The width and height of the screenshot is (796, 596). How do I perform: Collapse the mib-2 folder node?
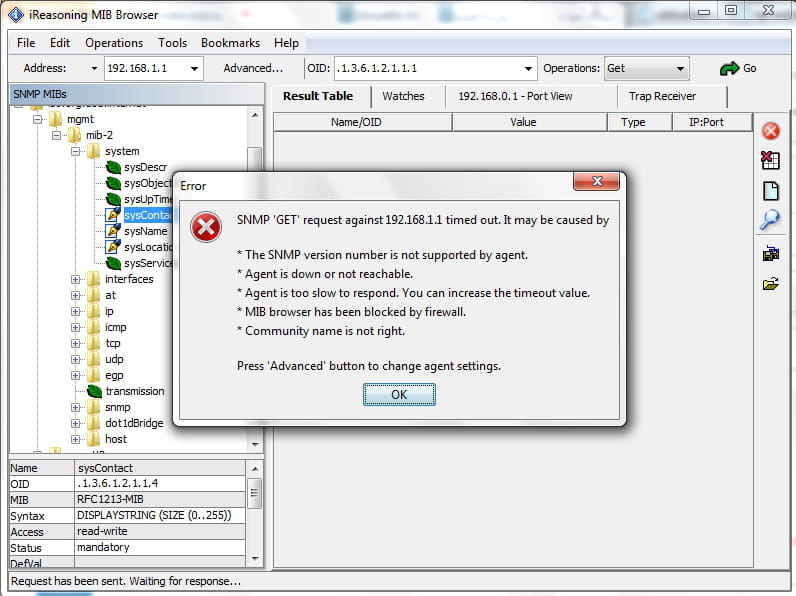tap(56, 135)
